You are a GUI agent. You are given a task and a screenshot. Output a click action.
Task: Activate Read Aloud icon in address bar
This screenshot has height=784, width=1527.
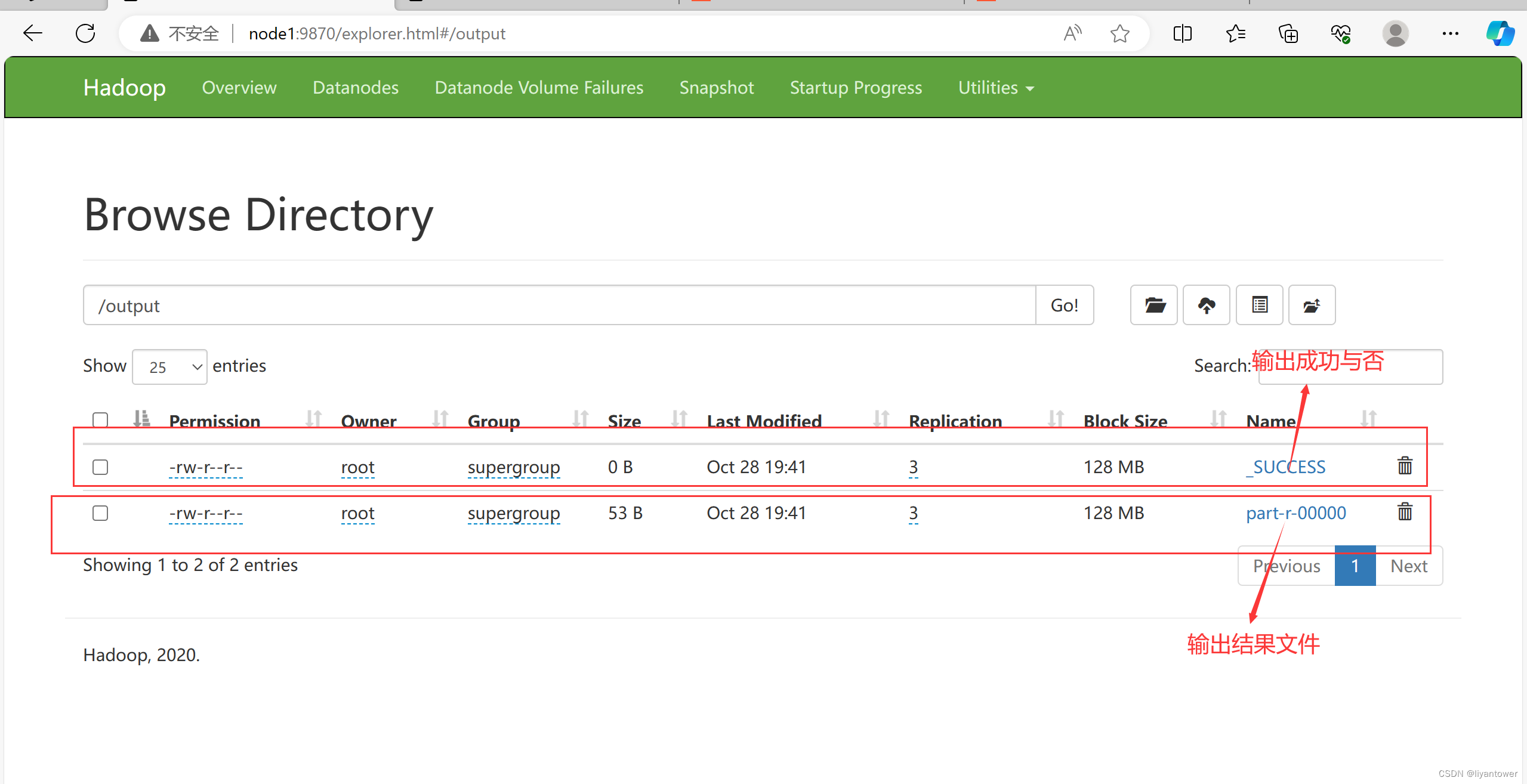point(1072,33)
